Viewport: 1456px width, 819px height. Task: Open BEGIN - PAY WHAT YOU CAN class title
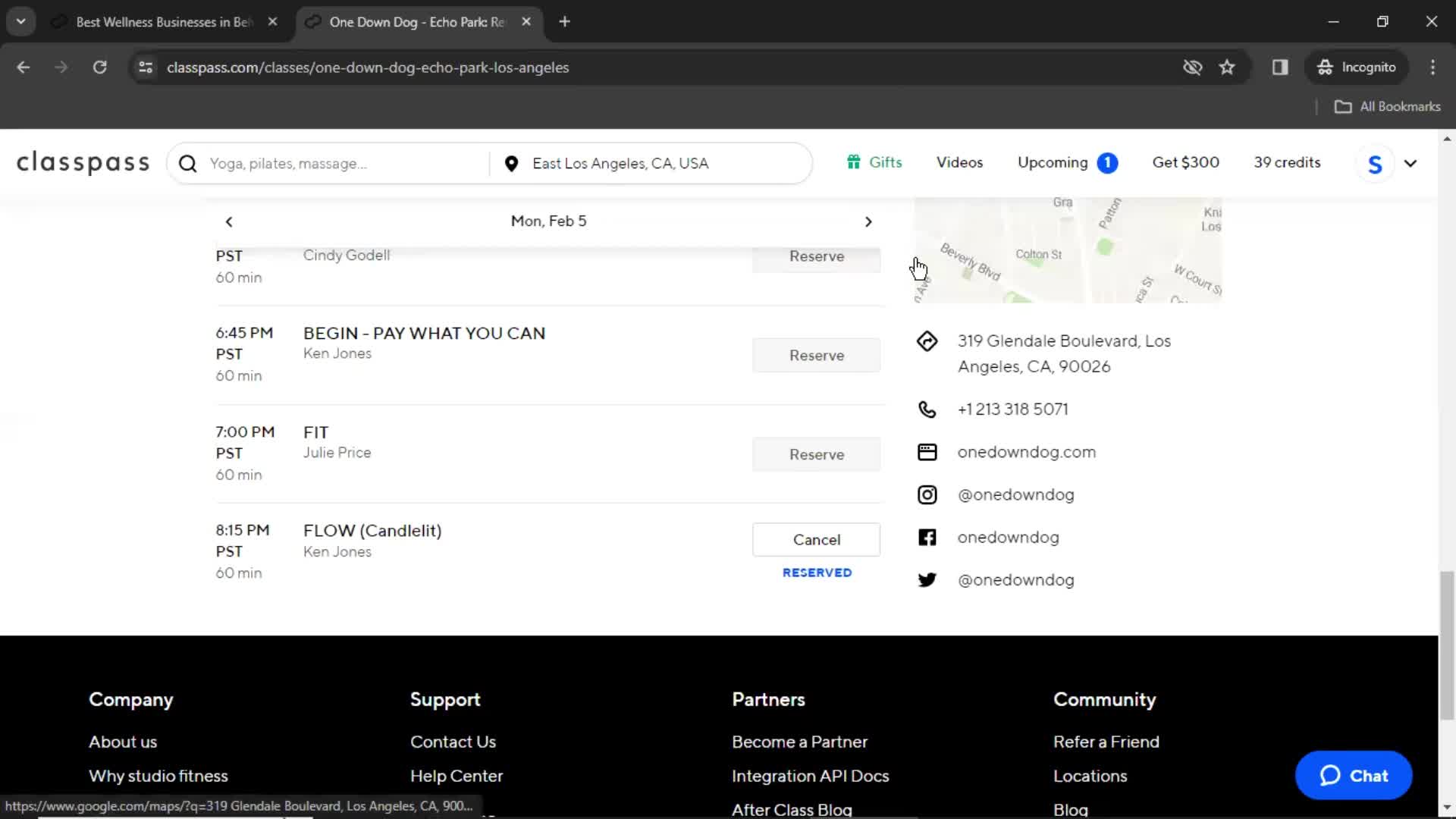coord(424,334)
